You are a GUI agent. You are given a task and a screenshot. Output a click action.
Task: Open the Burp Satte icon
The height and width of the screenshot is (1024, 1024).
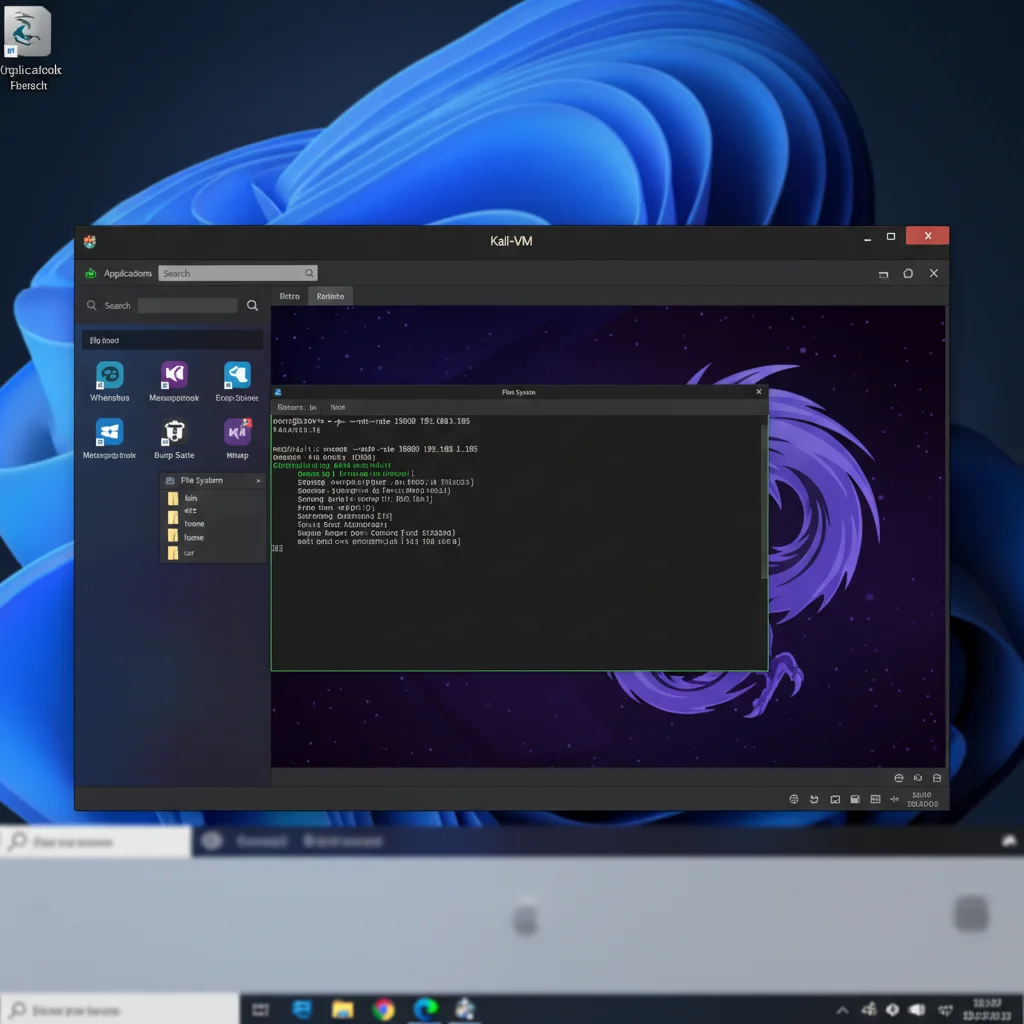pos(174,432)
